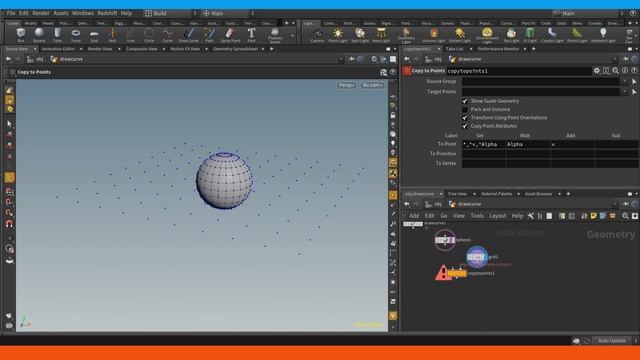Open the Render menu
Image resolution: width=640 pixels, height=360 pixels.
pos(41,13)
